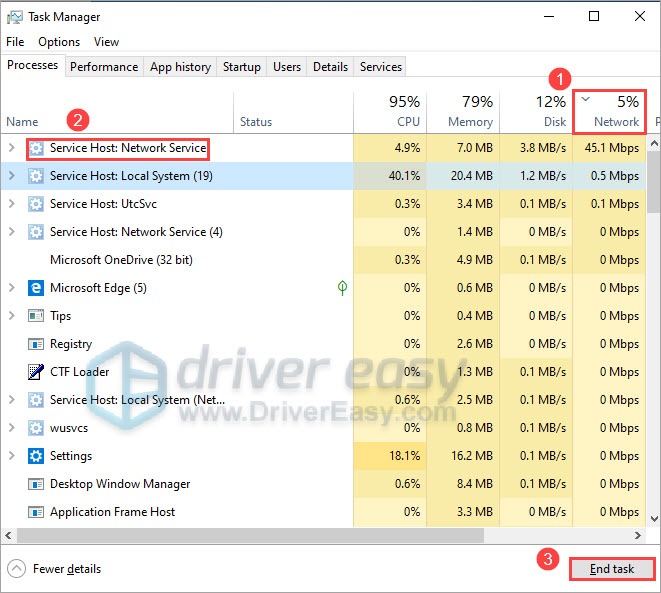
Task: Open the Options menu
Action: pos(59,42)
